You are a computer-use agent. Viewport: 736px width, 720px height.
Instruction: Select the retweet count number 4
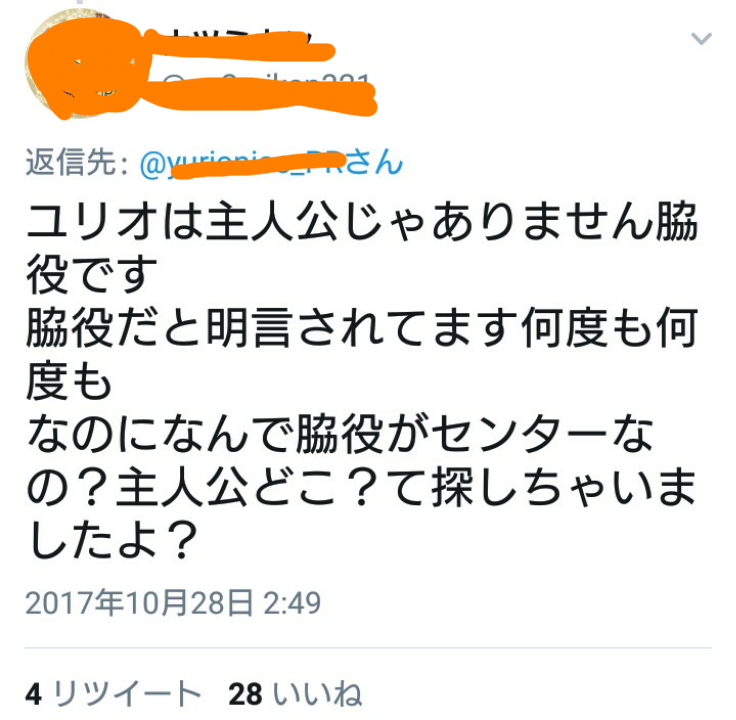(33, 695)
